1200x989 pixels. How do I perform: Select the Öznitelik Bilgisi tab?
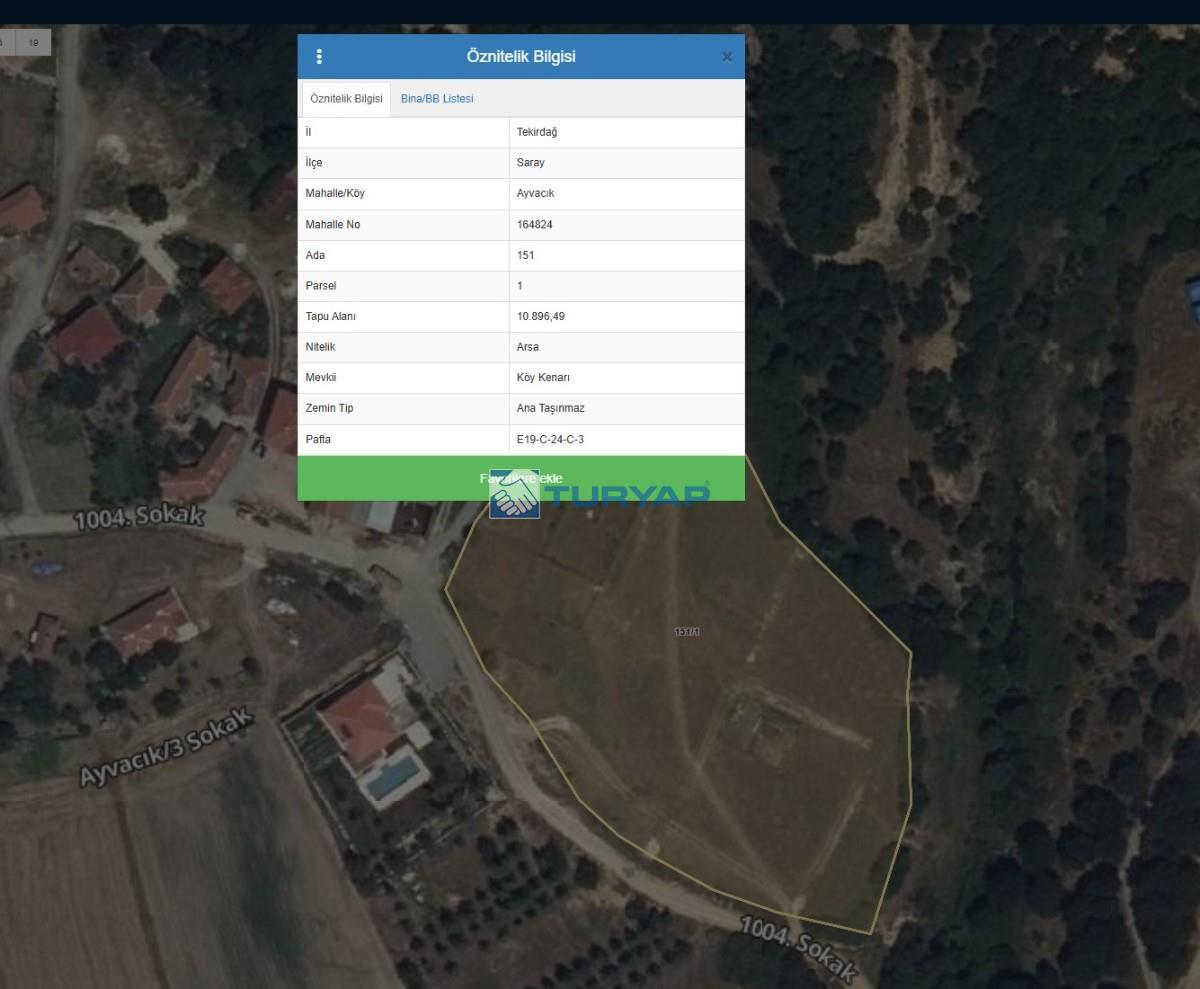pyautogui.click(x=346, y=99)
